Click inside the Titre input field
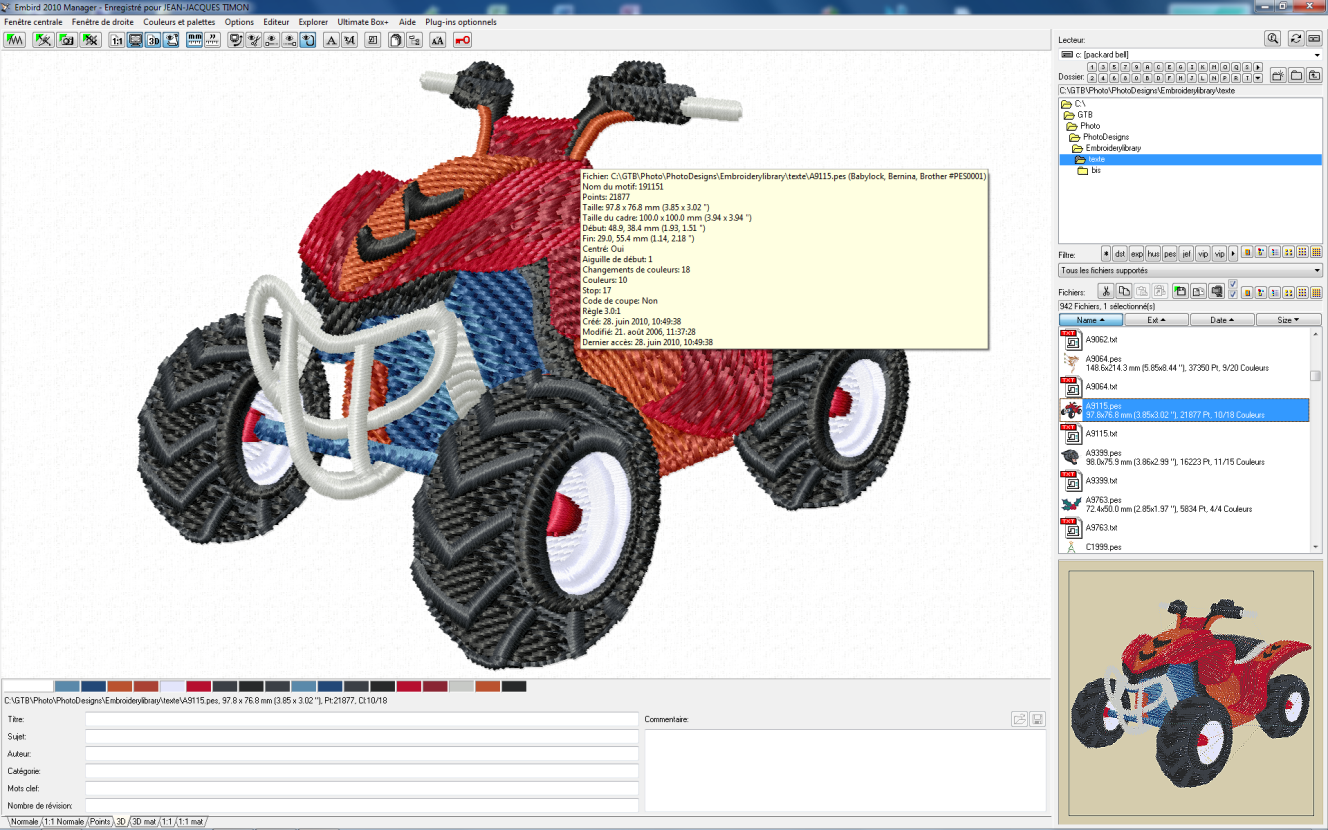 tap(361, 720)
